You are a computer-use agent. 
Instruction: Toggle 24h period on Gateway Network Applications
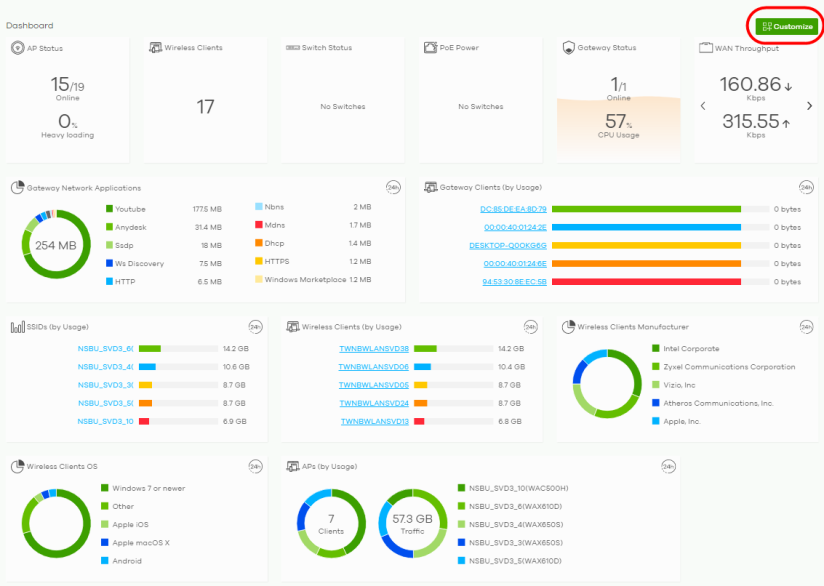[x=393, y=187]
